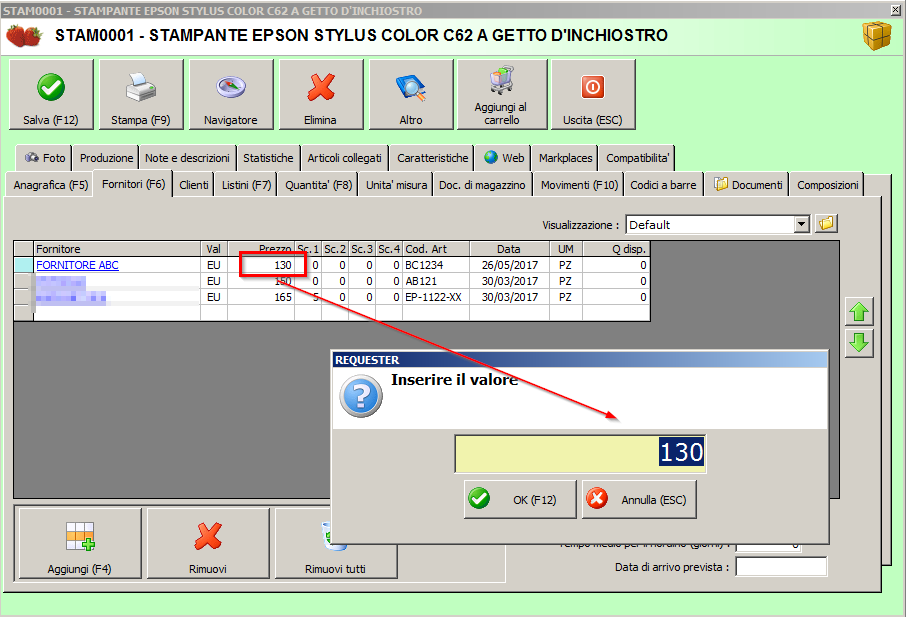Click the row selector of FORNITORE ABC row
The height and width of the screenshot is (617, 906).
pyautogui.click(x=24, y=265)
